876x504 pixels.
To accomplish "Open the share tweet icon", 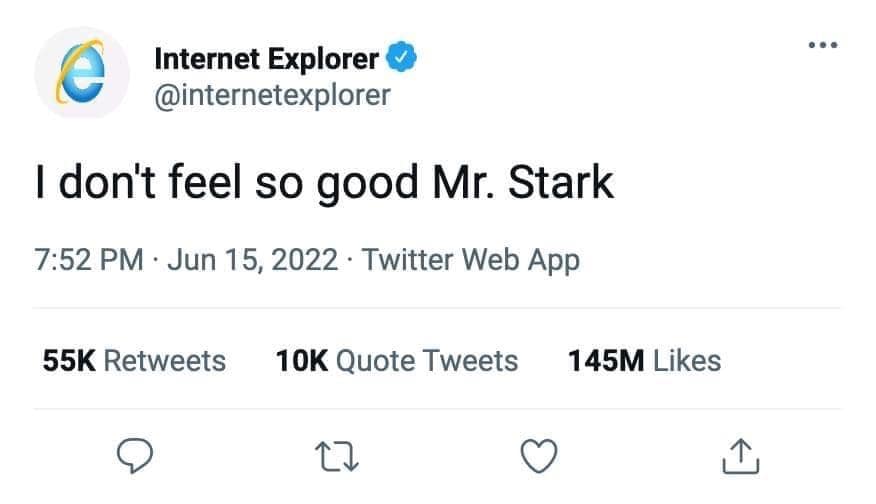I will pos(741,457).
